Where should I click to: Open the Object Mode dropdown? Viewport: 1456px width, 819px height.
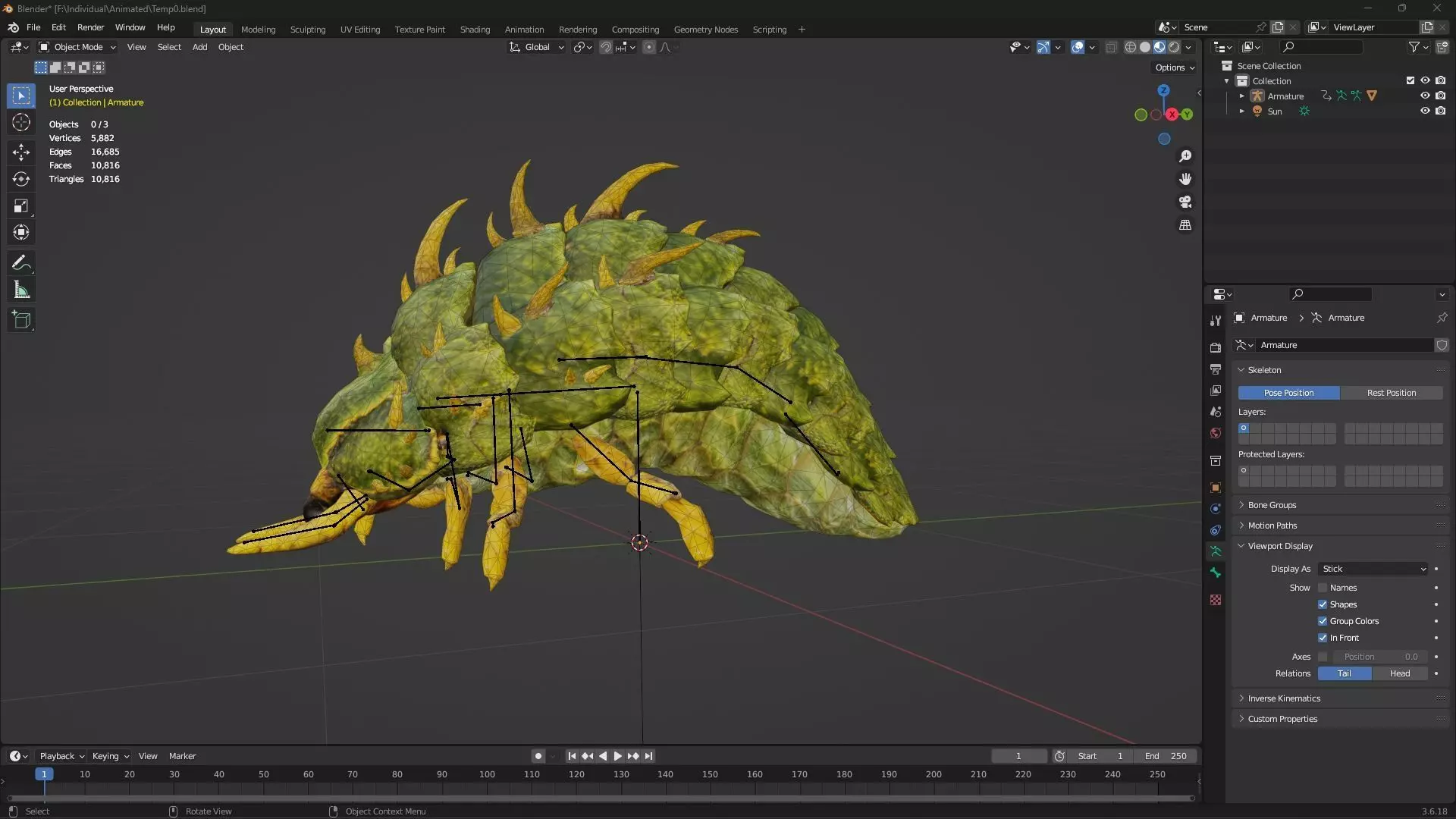77,47
